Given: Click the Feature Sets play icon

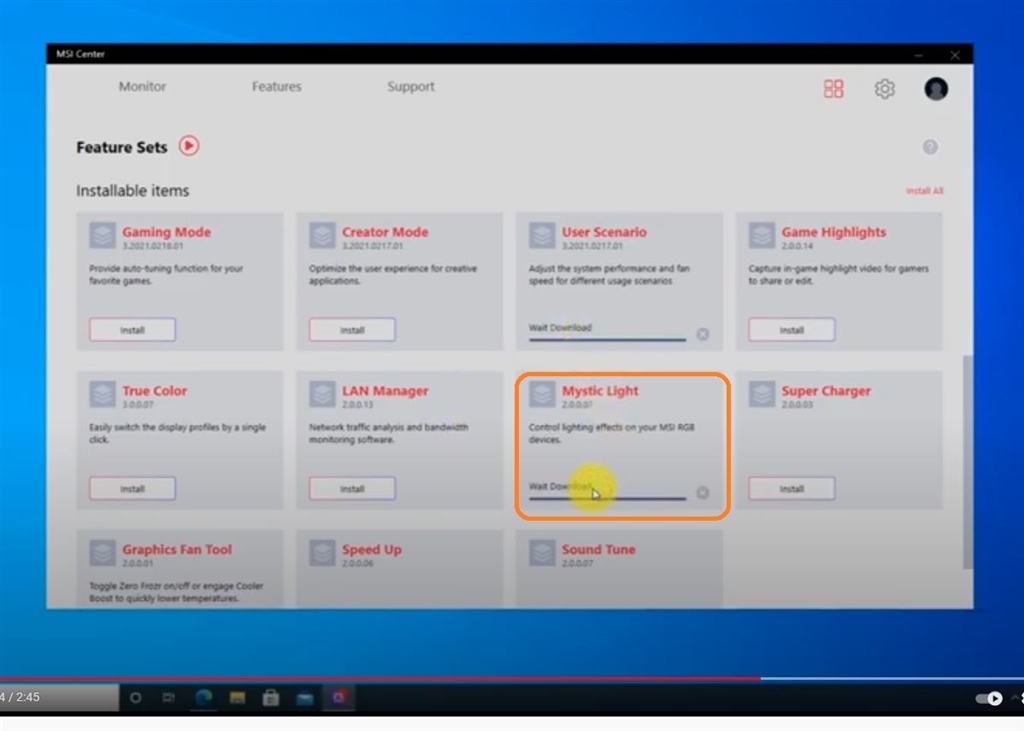Looking at the screenshot, I should [189, 146].
